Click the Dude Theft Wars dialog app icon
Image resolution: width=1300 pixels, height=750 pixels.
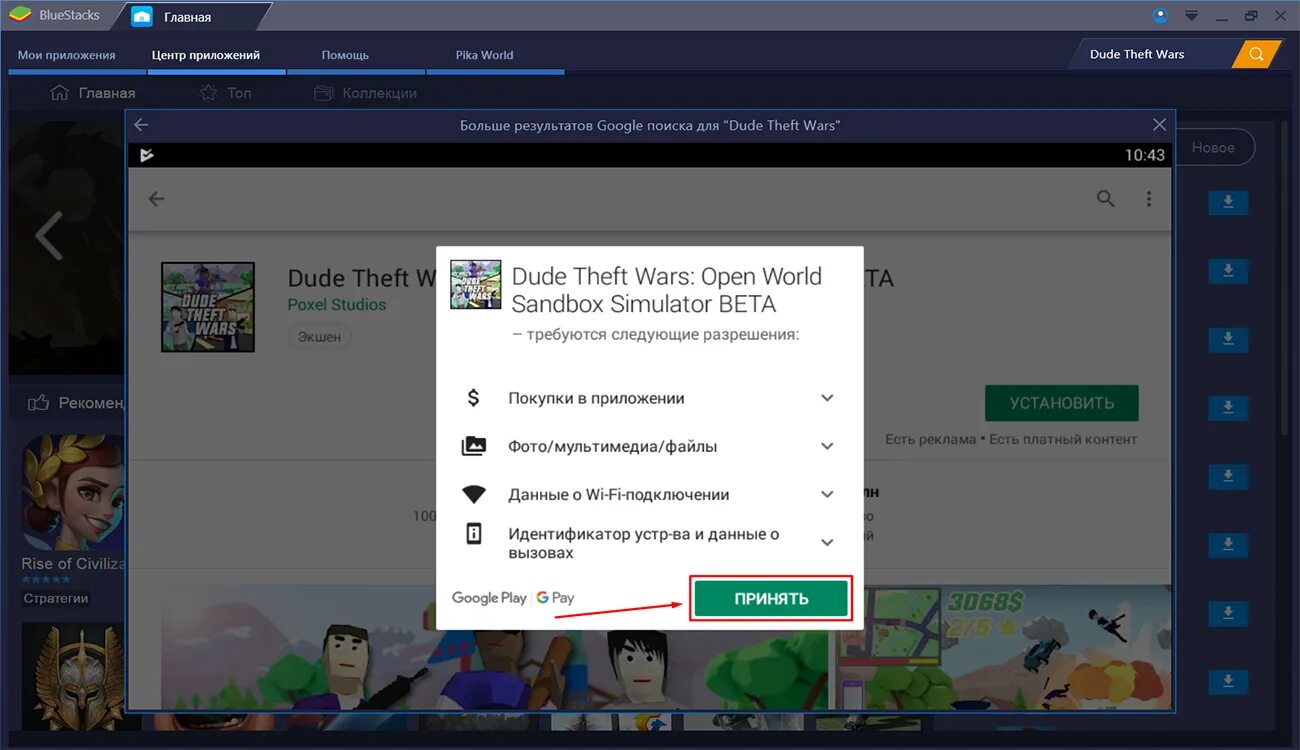476,284
